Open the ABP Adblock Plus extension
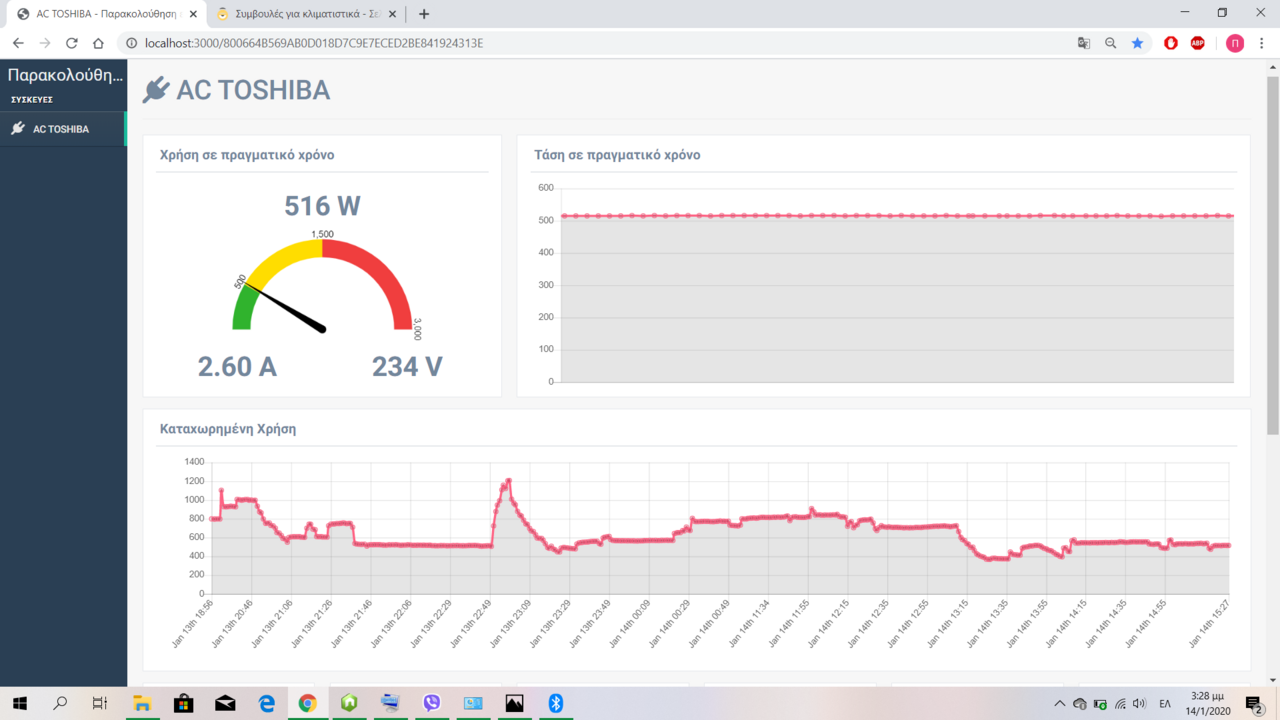Image resolution: width=1280 pixels, height=720 pixels. pos(1198,43)
